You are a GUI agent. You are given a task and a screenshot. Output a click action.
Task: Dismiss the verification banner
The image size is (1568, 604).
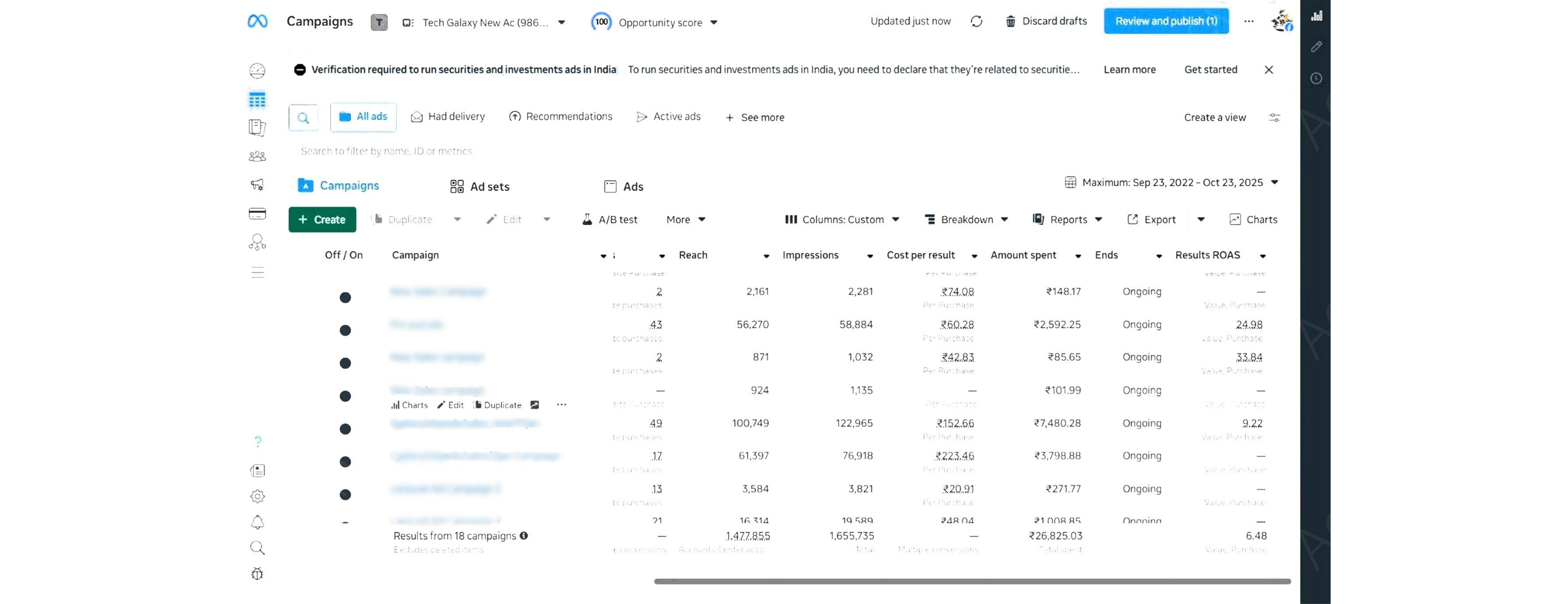tap(1269, 70)
